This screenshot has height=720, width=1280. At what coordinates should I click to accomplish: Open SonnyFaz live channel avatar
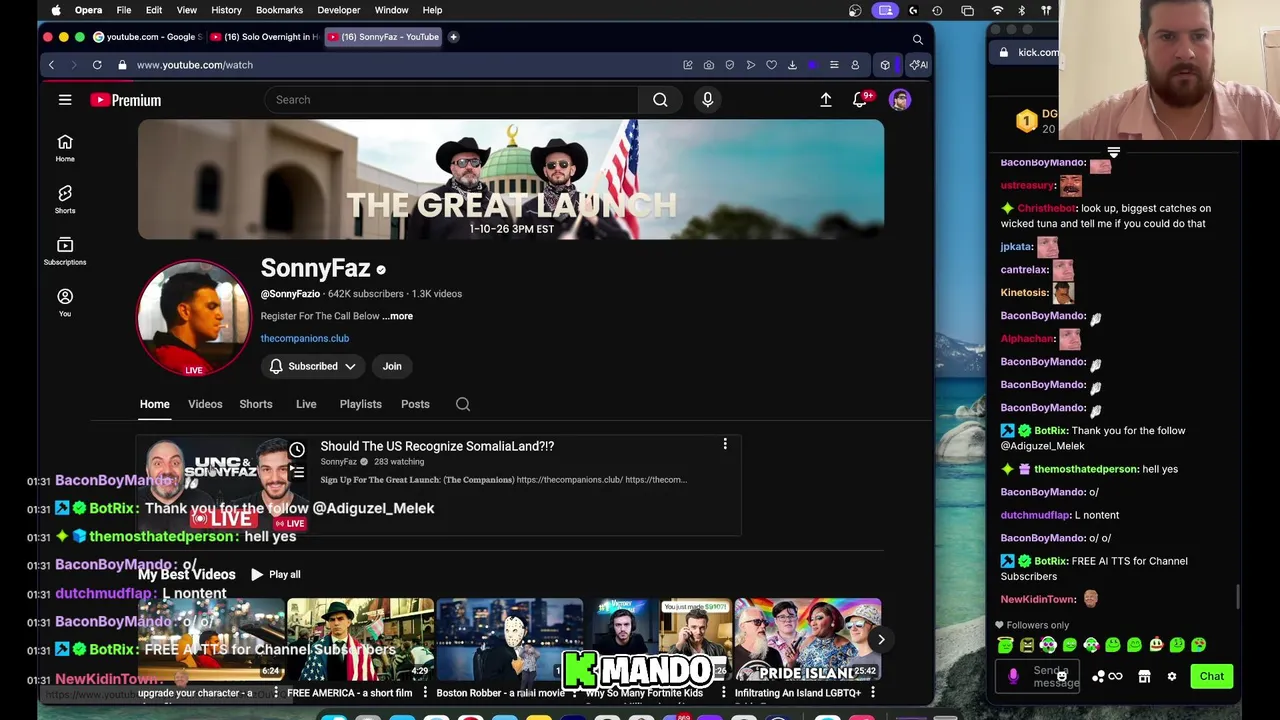[x=194, y=318]
